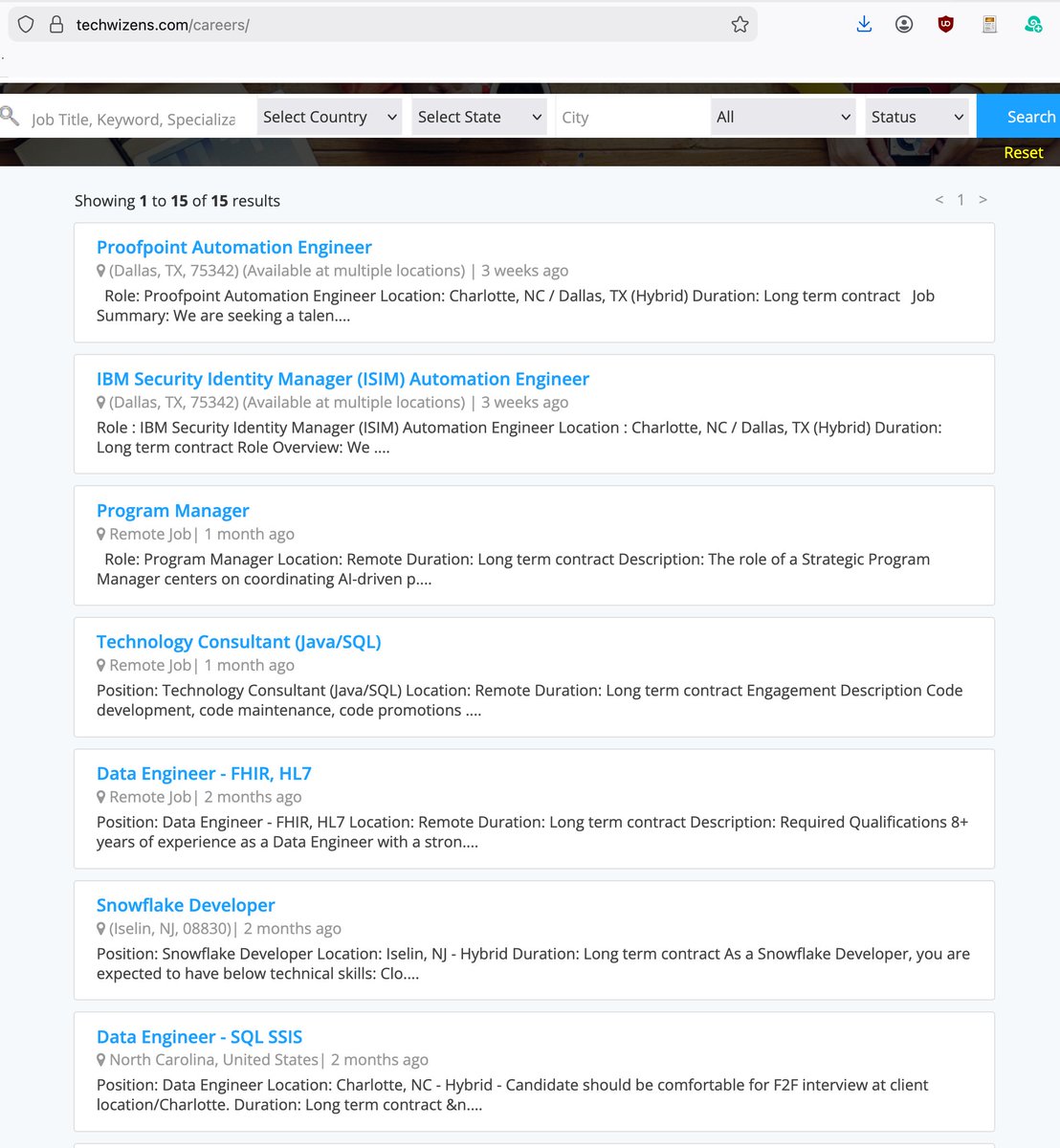Go to next results page arrow

(983, 200)
